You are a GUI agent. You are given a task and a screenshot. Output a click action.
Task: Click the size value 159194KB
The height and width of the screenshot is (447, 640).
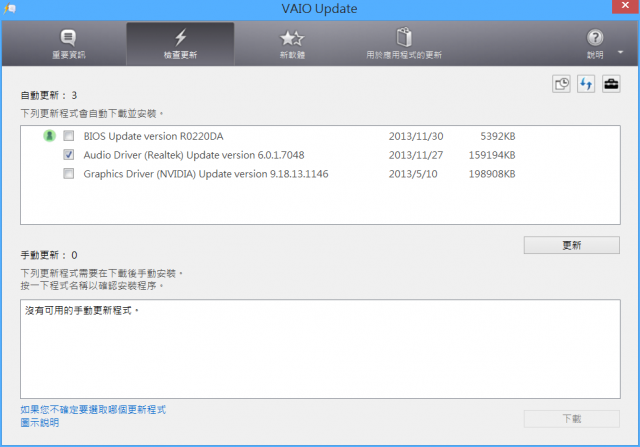click(x=492, y=155)
